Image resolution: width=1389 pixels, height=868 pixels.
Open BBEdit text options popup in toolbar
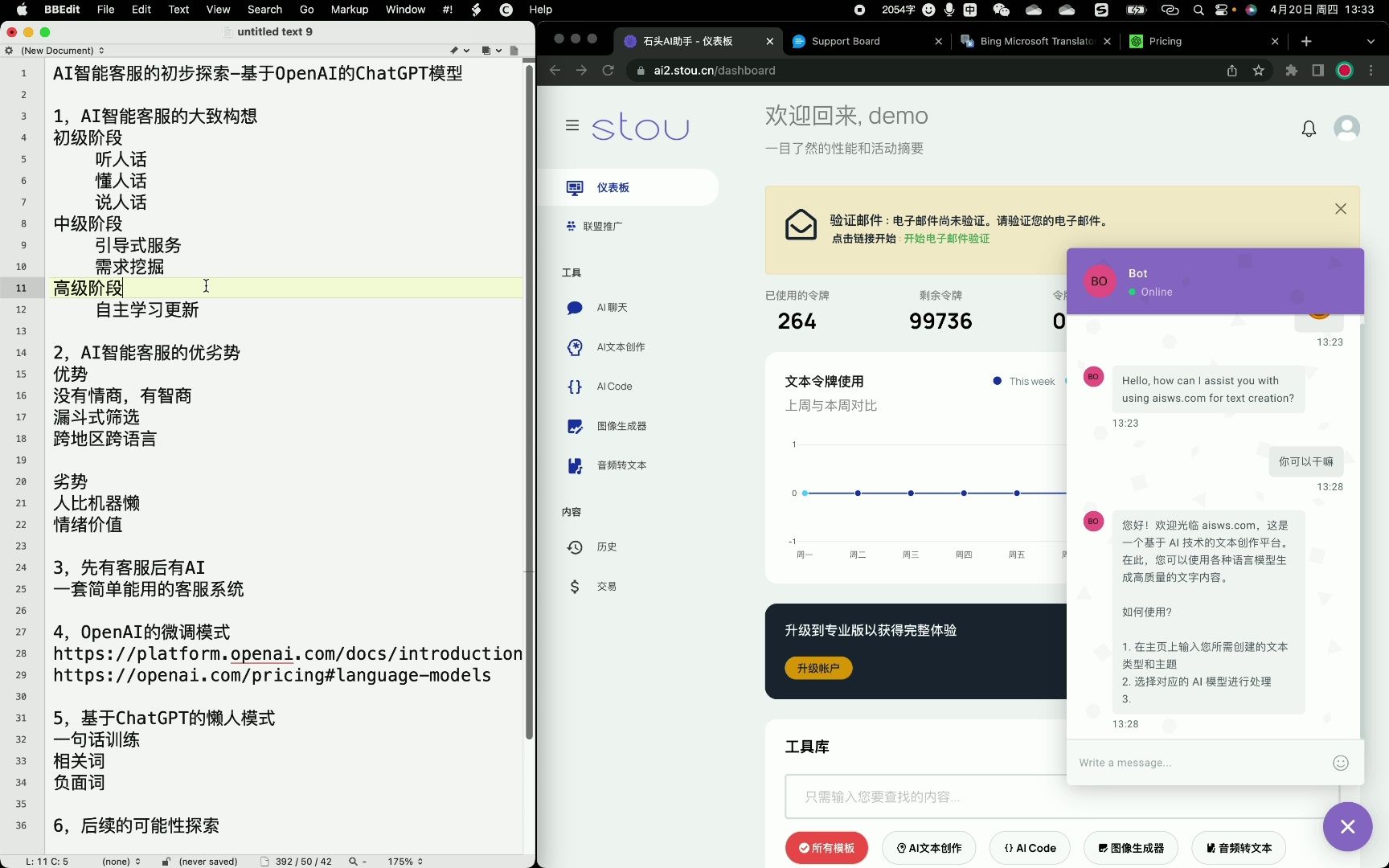tap(491, 50)
